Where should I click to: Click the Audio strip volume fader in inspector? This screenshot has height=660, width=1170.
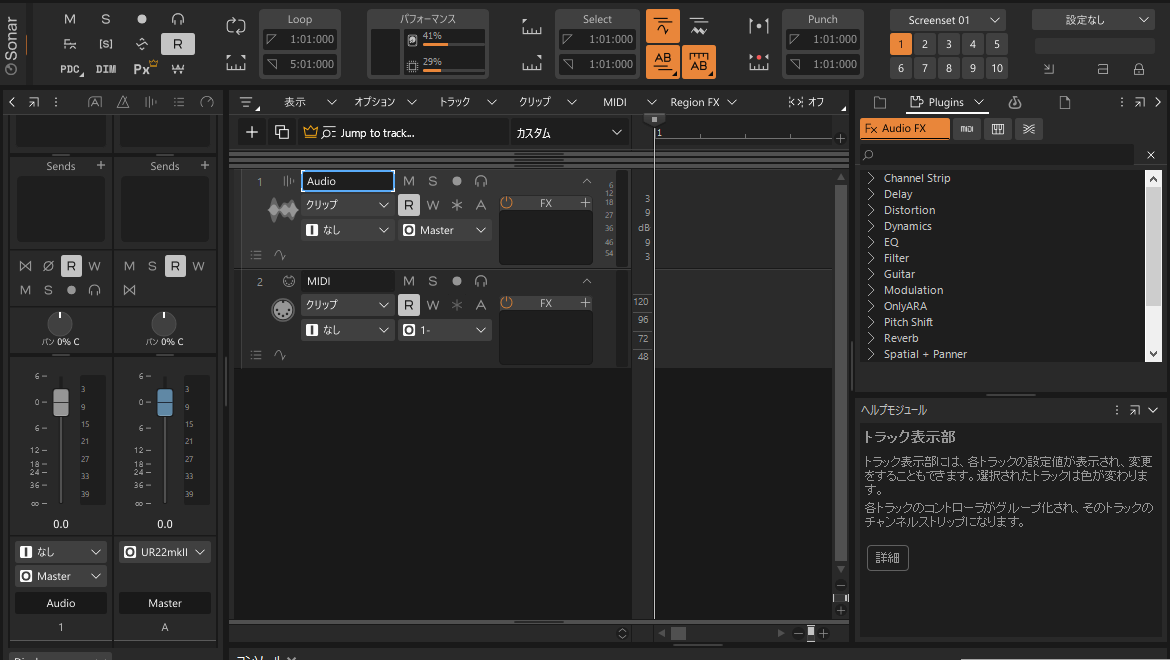[x=61, y=403]
